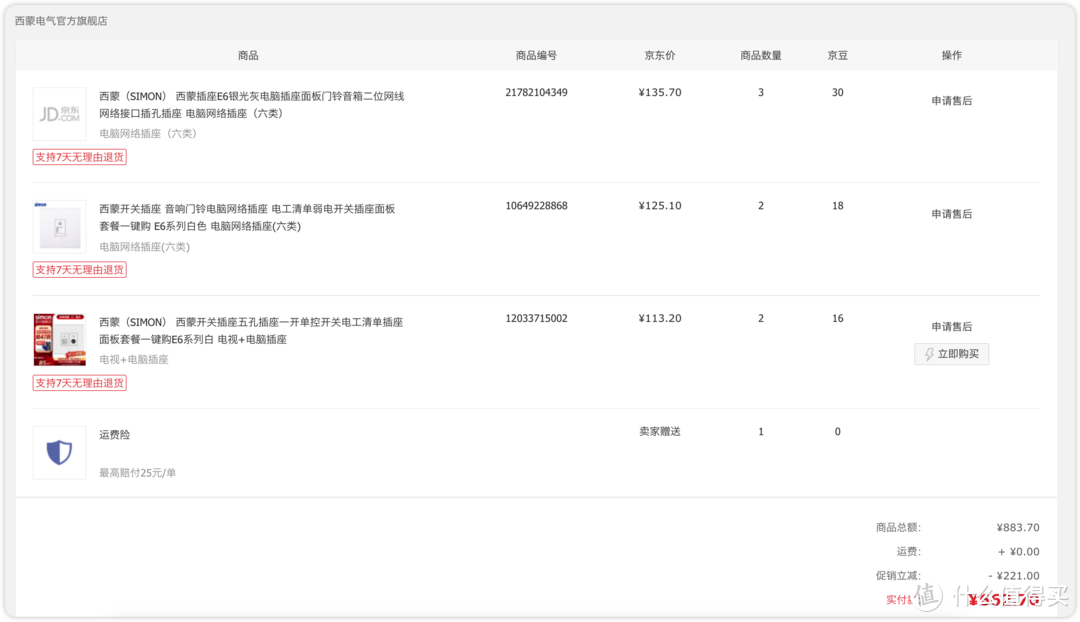Select the shipping fee + ¥0.00
The height and width of the screenshot is (622, 1080).
coord(1019,552)
